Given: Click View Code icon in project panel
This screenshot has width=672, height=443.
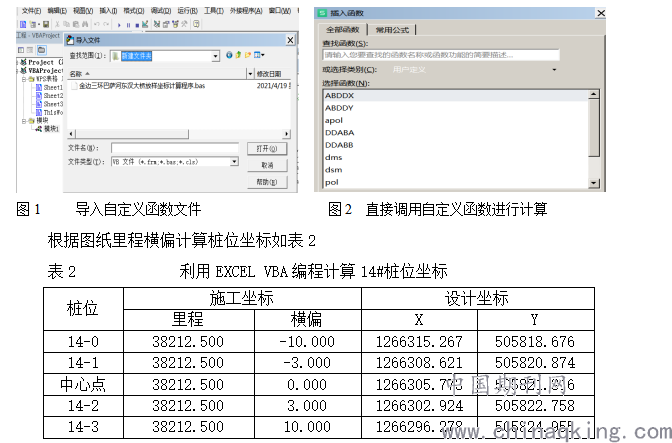Looking at the screenshot, I should pos(21,50).
